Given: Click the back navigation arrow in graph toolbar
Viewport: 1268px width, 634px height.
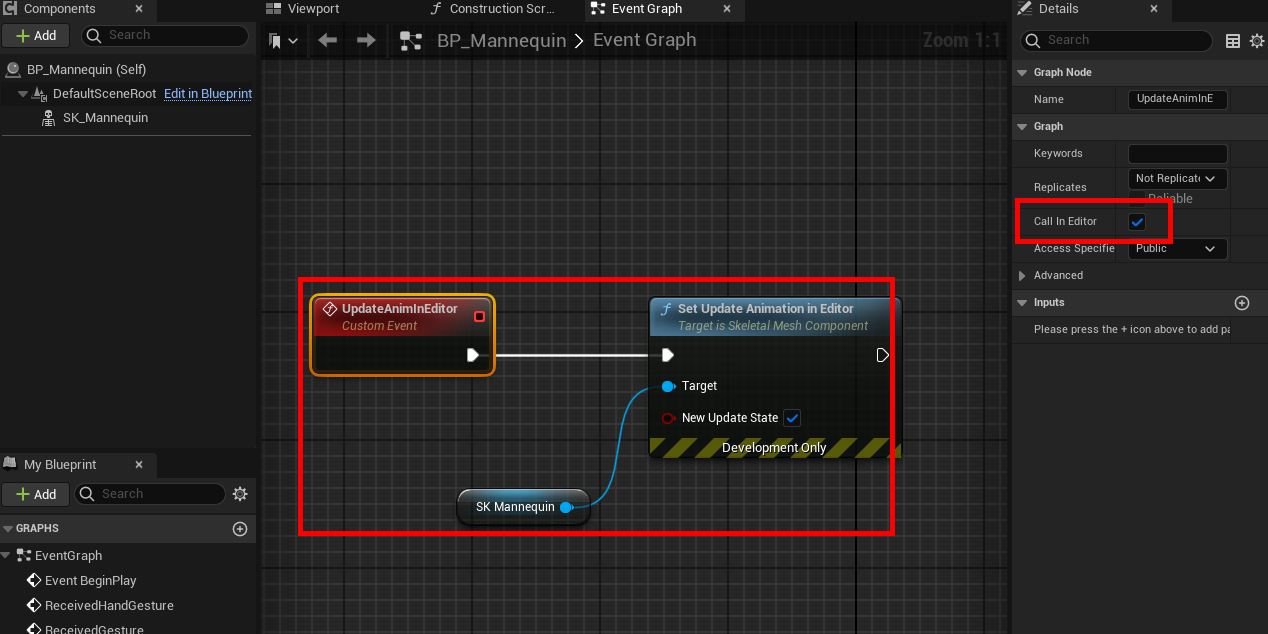Looking at the screenshot, I should click(x=327, y=41).
